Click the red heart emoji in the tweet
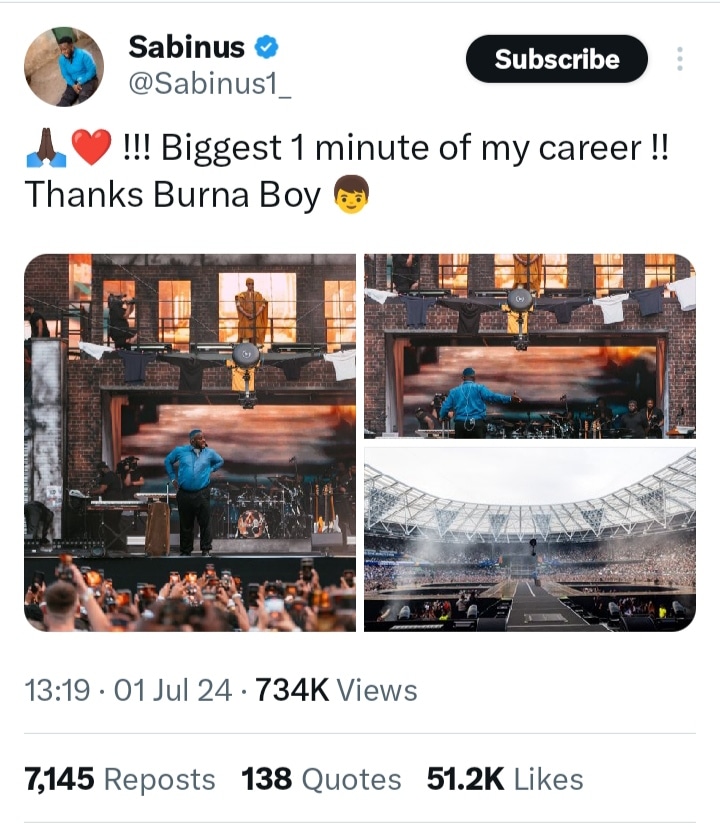This screenshot has width=720, height=827. pos(91,150)
